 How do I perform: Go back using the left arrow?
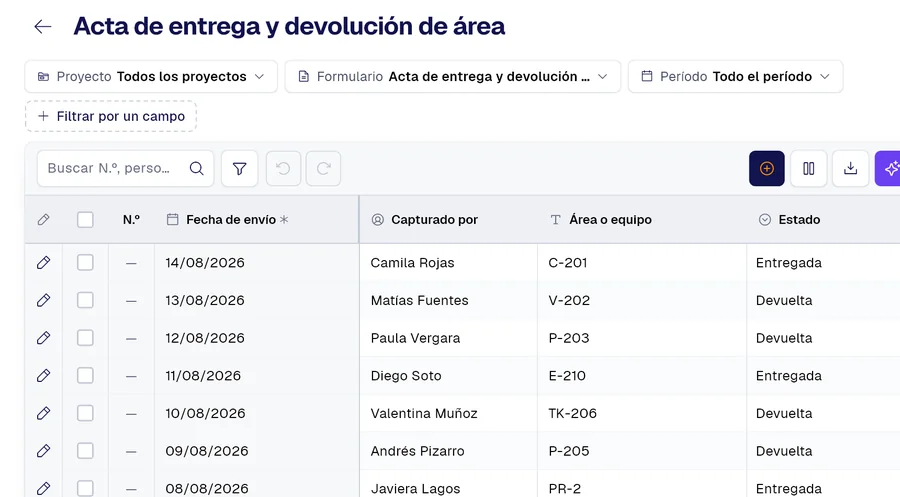tap(43, 26)
